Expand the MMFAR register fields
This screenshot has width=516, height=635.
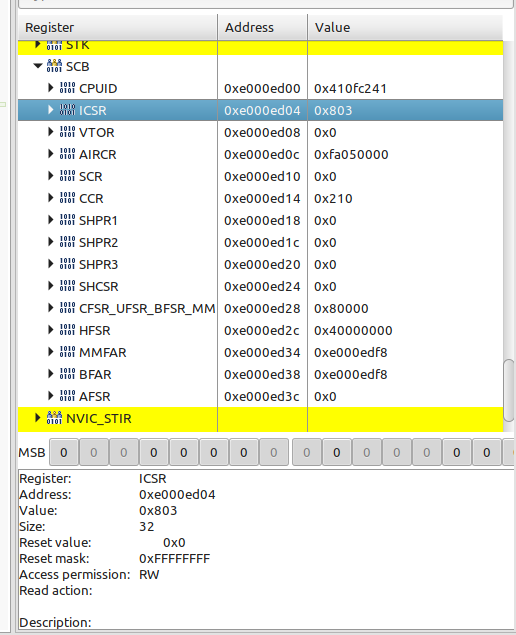point(51,352)
